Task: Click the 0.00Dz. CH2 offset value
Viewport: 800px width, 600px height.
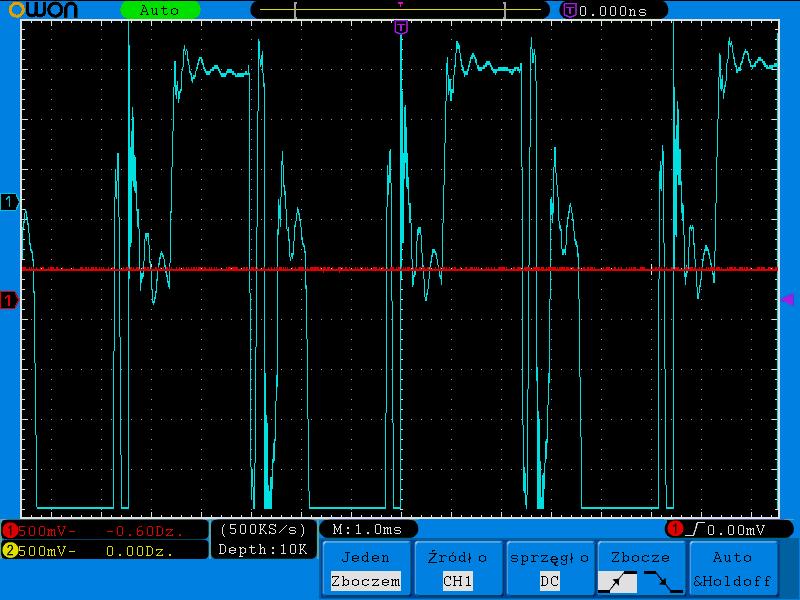Action: [140, 551]
